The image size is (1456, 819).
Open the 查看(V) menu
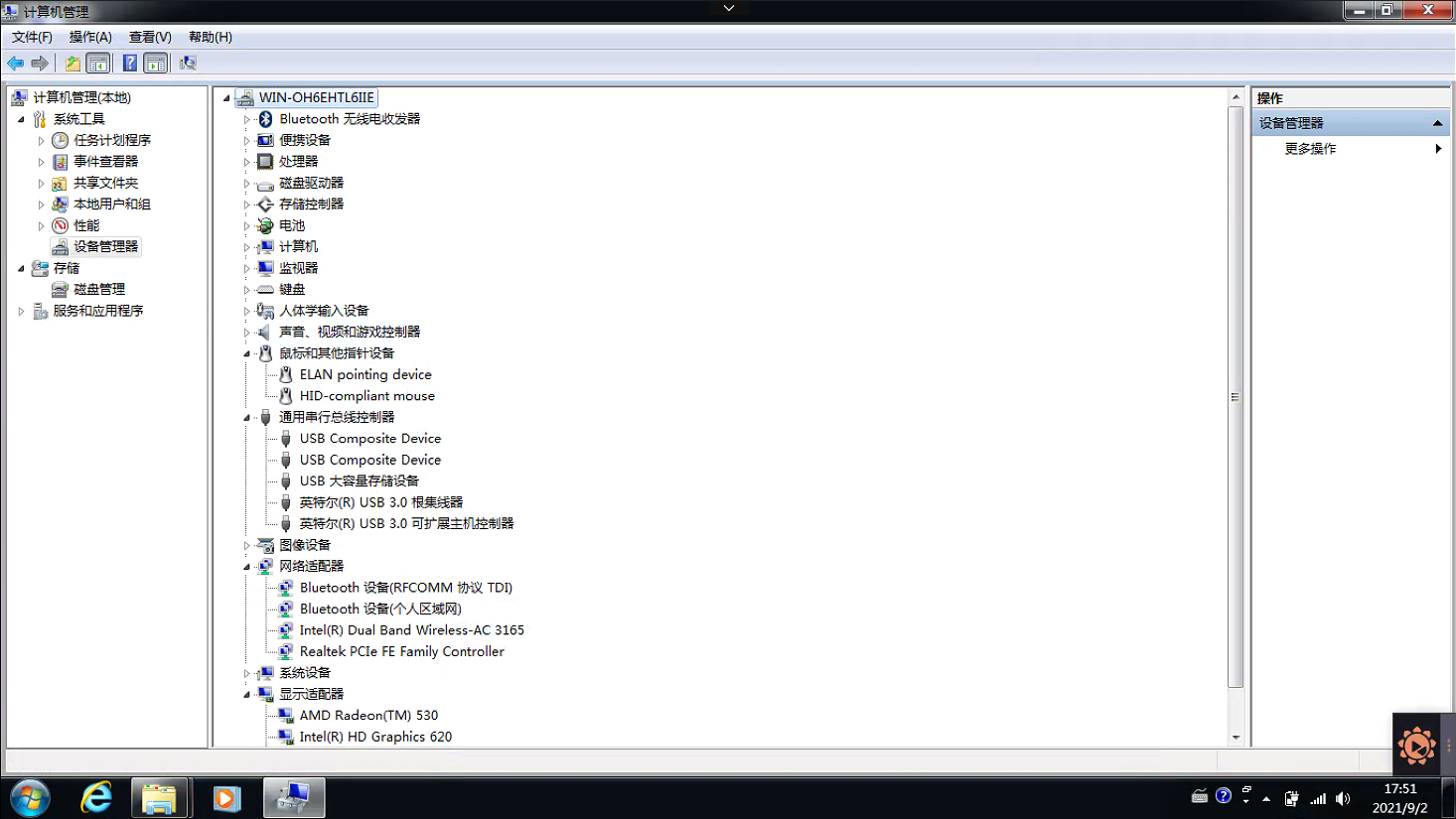[x=150, y=37]
